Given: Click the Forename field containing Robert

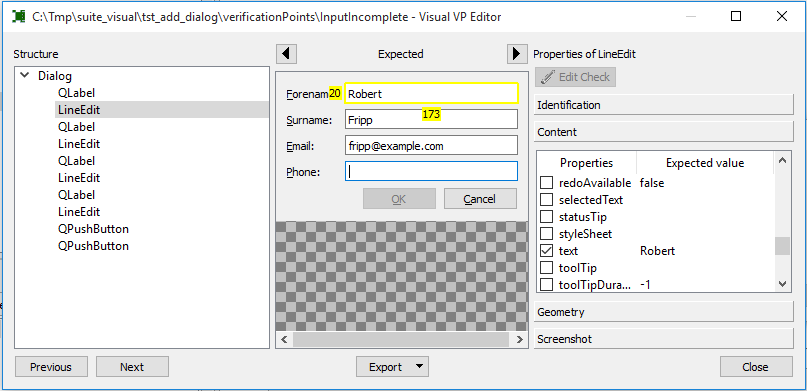Looking at the screenshot, I should point(431,94).
